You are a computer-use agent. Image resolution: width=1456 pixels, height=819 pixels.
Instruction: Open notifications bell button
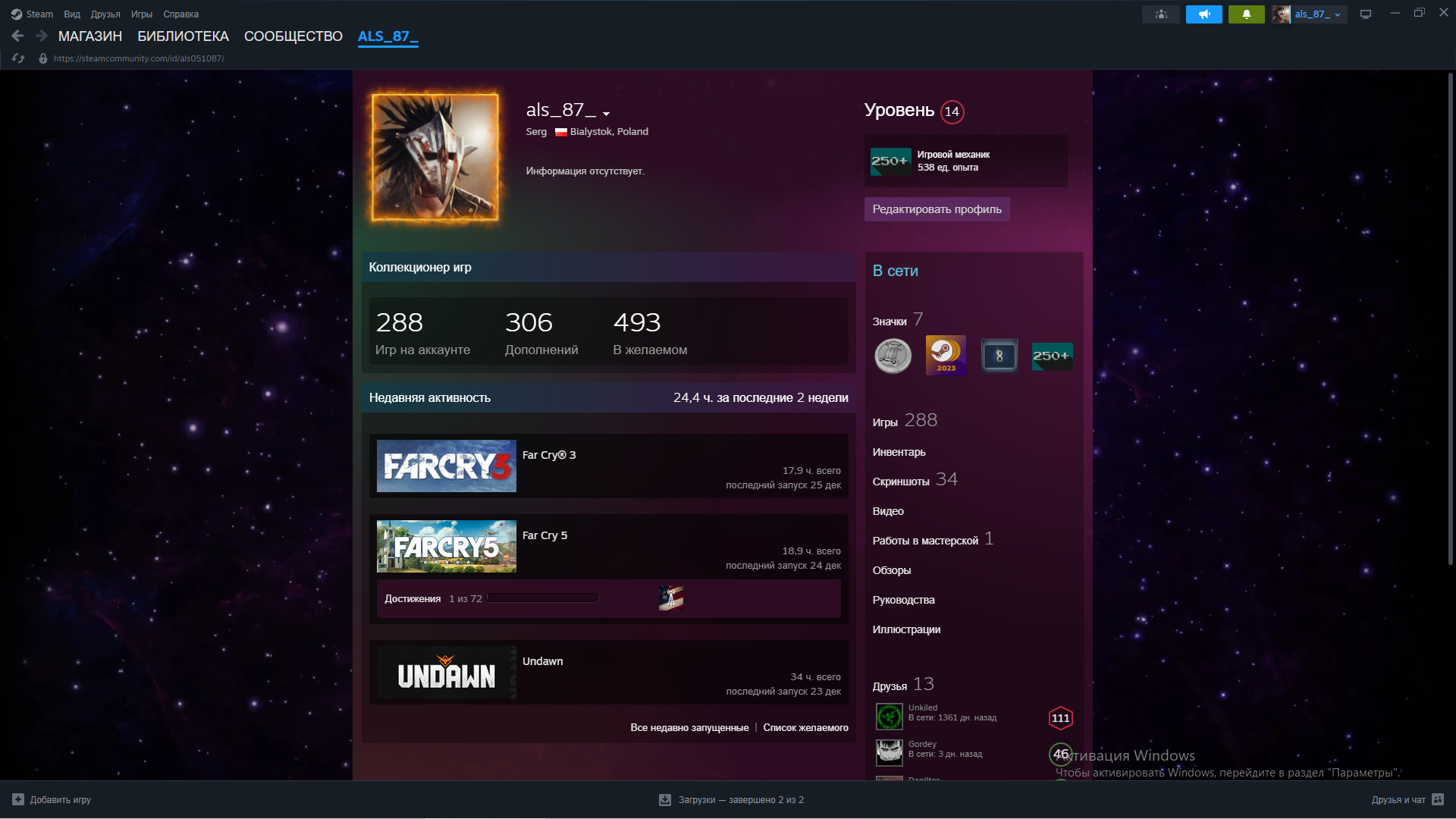1246,14
